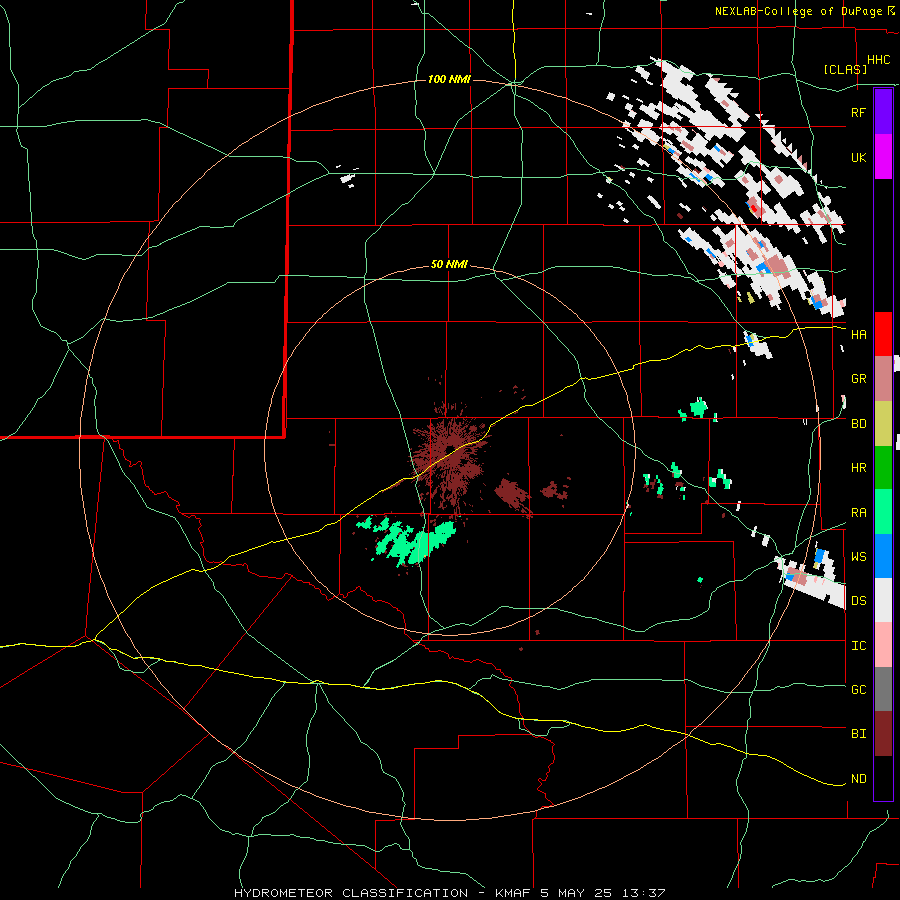The height and width of the screenshot is (900, 900).
Task: Click the HR legend label
Action: point(858,468)
